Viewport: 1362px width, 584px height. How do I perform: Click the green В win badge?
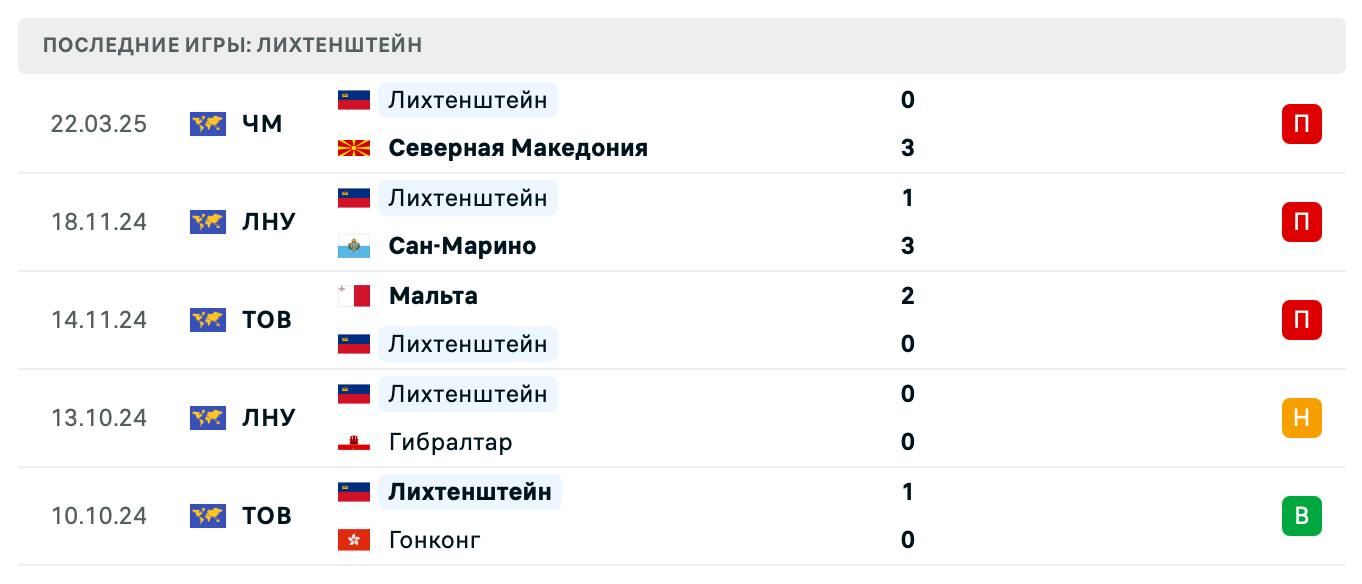click(x=1301, y=516)
